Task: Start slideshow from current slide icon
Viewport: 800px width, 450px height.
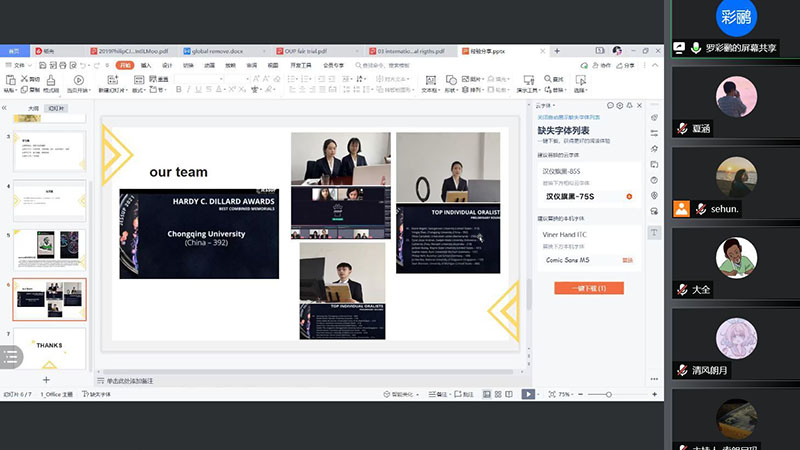Action: tap(80, 79)
